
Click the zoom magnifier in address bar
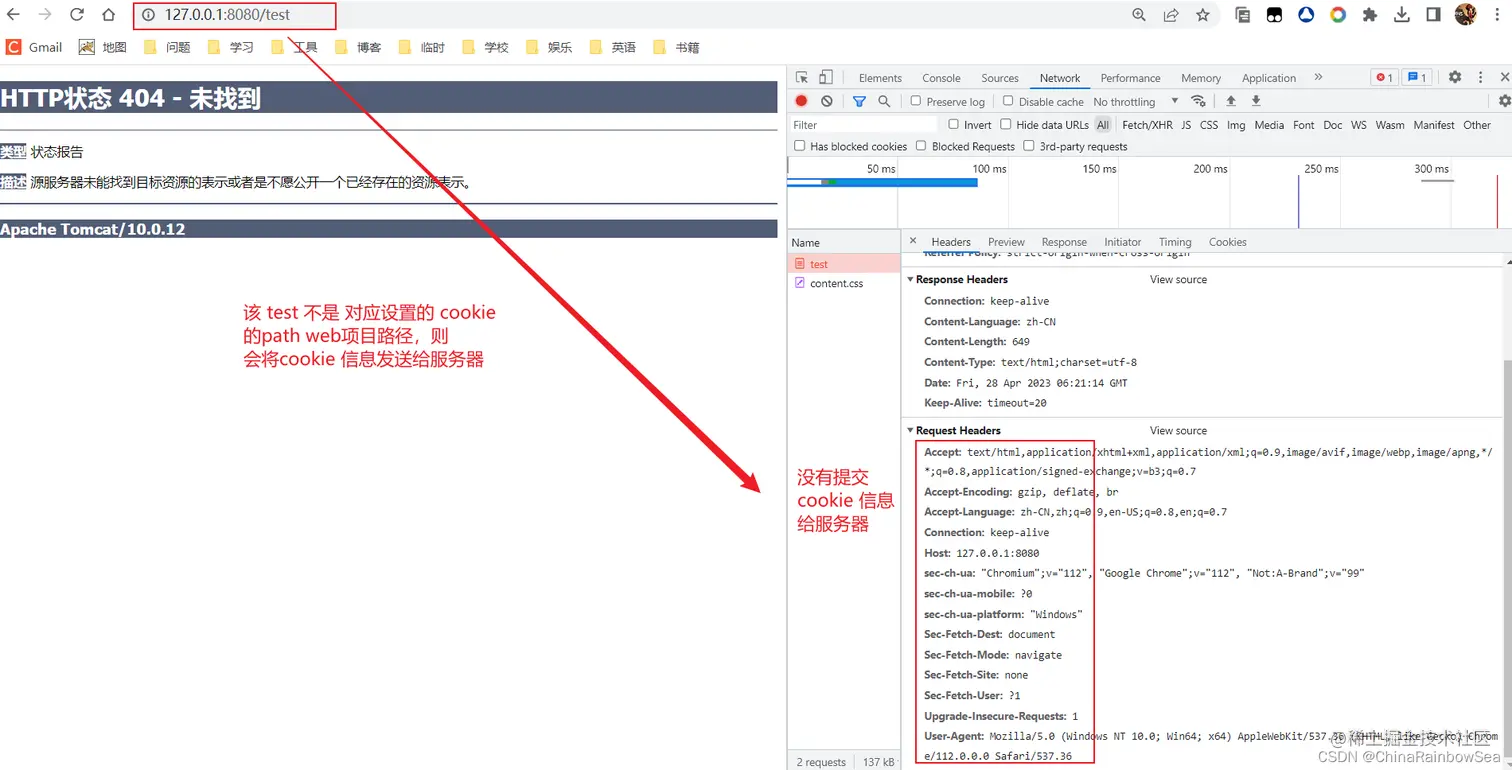tap(1139, 15)
